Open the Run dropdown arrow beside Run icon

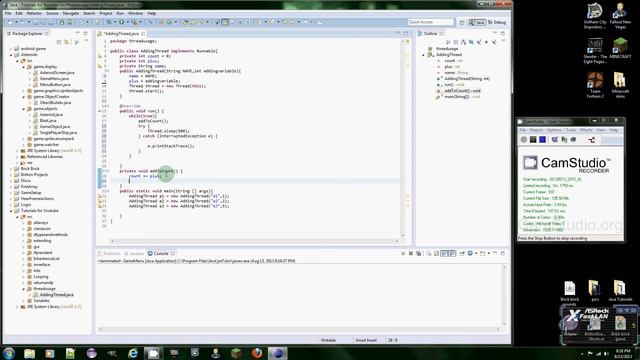pyautogui.click(x=127, y=22)
